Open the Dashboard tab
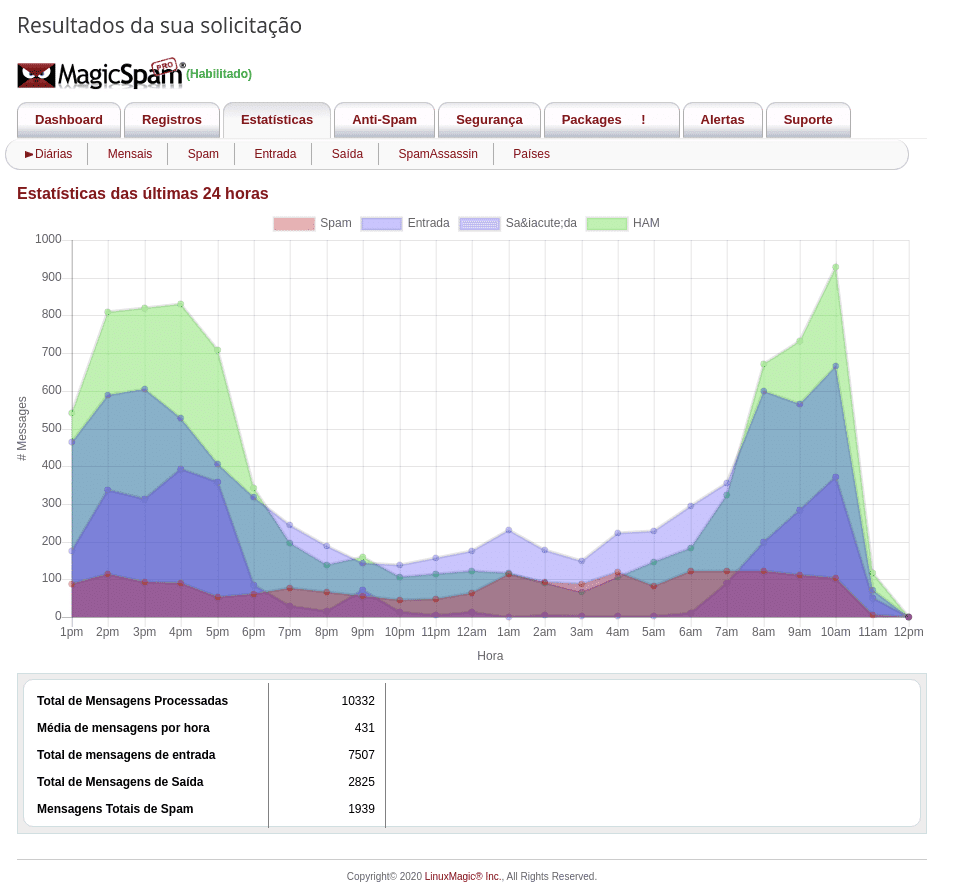Viewport: 976px width, 895px height. click(69, 120)
